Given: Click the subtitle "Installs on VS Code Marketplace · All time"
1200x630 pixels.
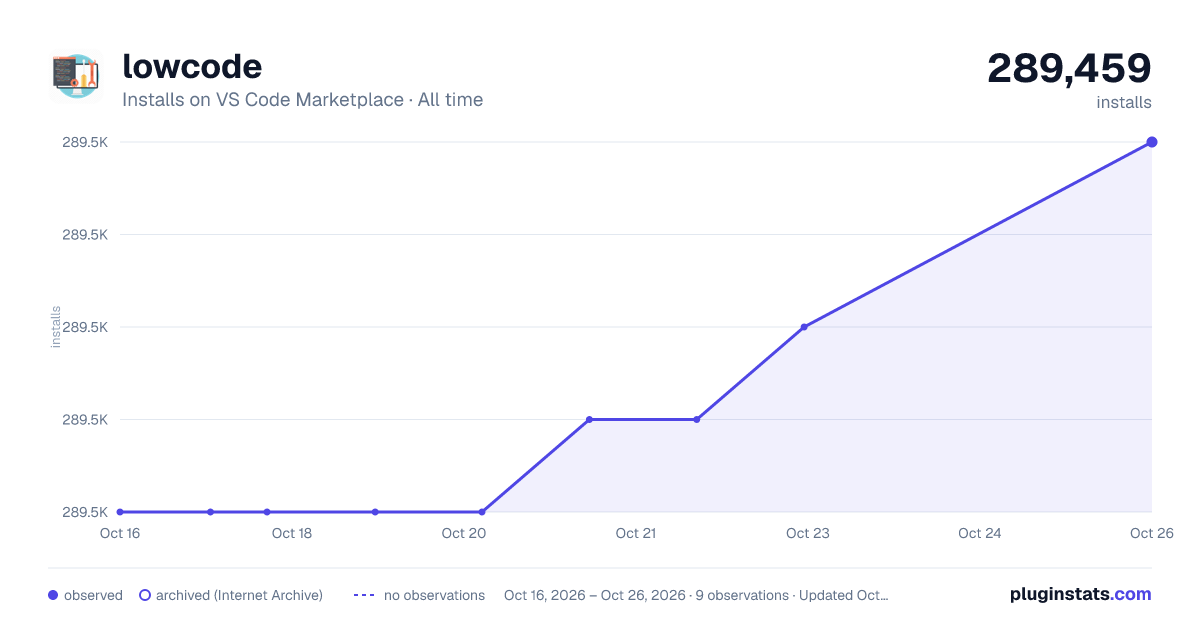Looking at the screenshot, I should pos(302,100).
